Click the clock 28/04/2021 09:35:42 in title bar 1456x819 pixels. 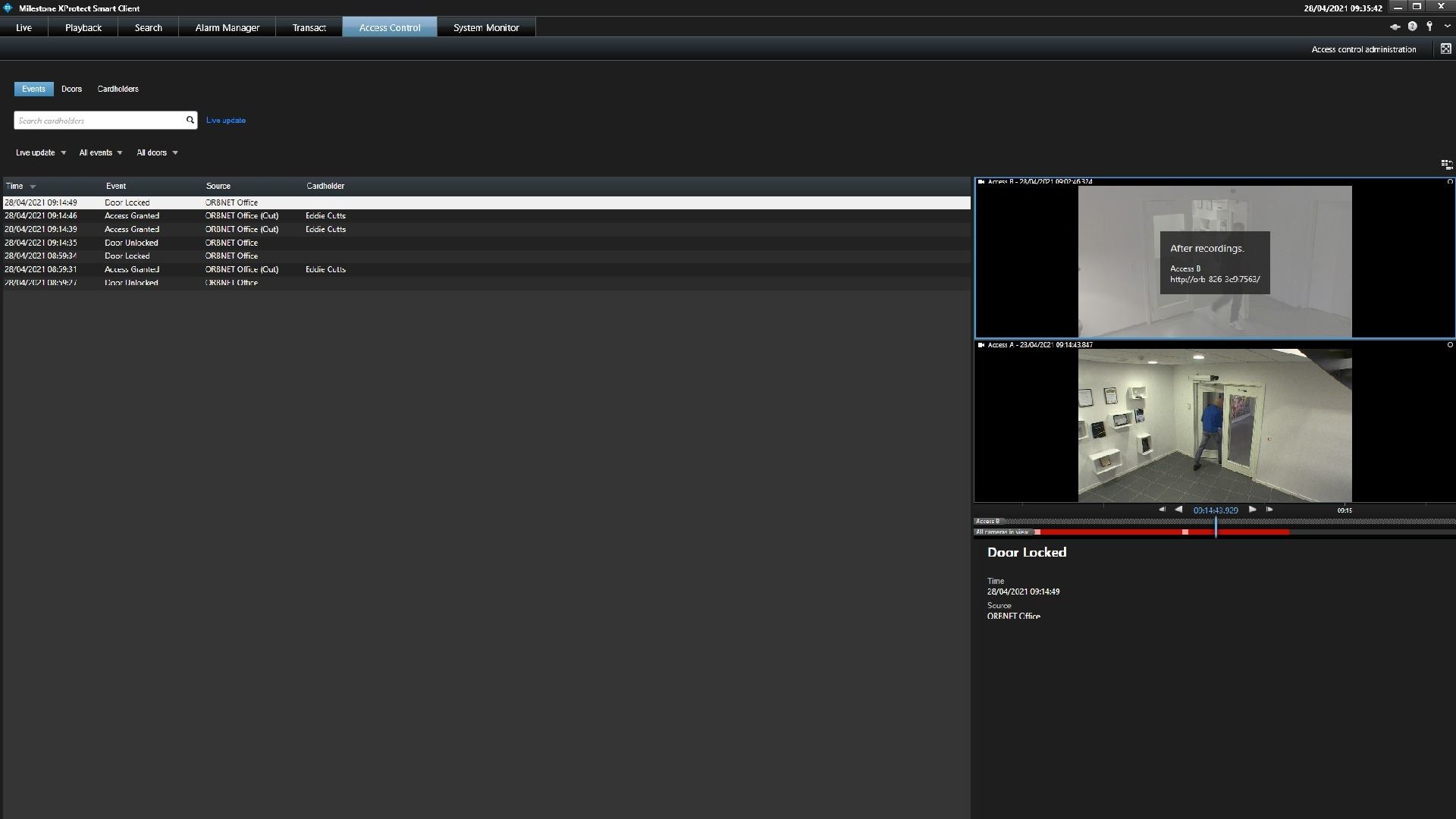[1343, 8]
